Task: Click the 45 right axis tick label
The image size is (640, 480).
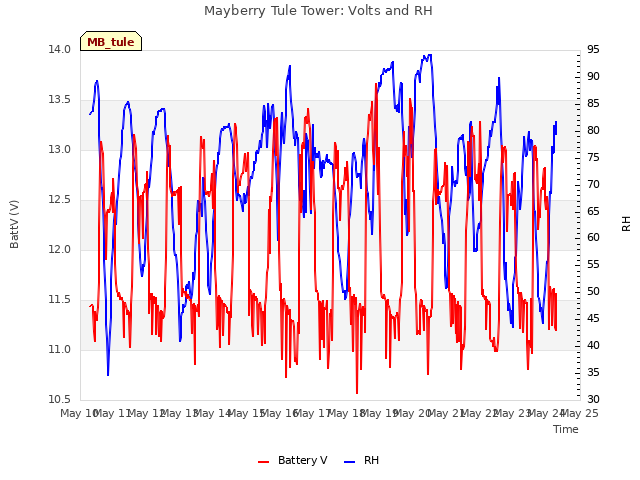Action: point(593,318)
